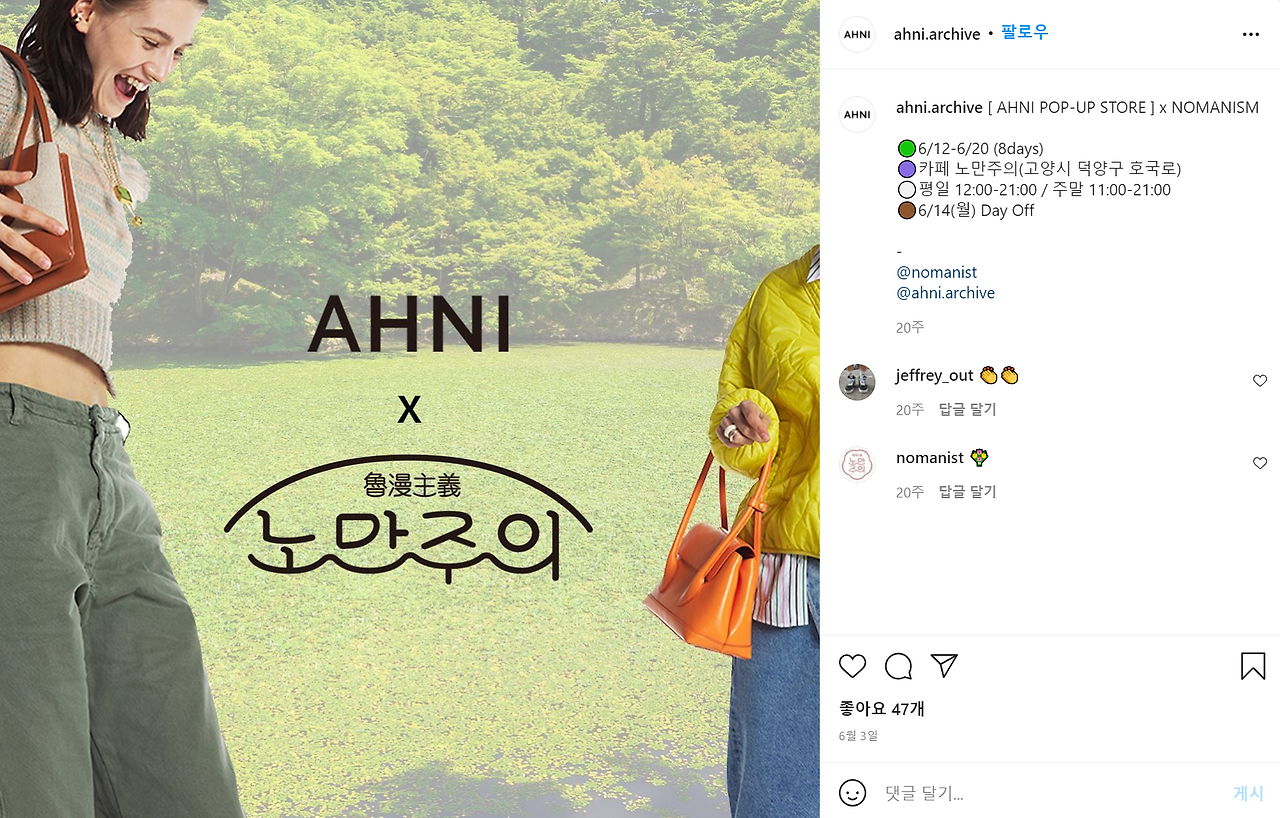Open jeffrey_out's profile avatar
This screenshot has width=1280, height=818.
857,382
